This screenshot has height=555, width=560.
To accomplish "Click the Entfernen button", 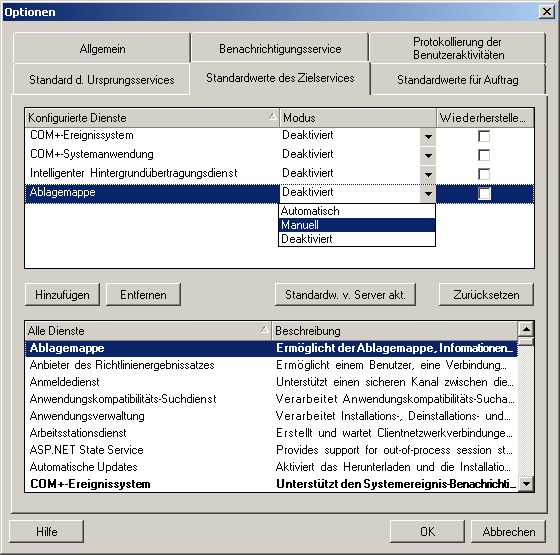I will point(143,295).
